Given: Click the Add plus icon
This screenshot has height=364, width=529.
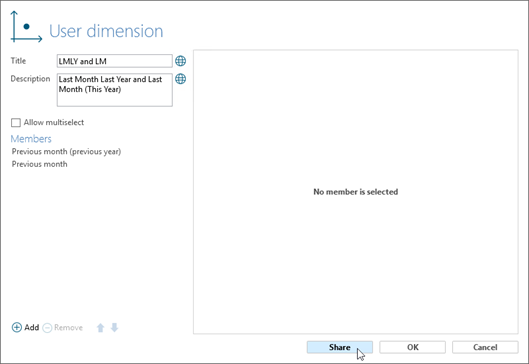Looking at the screenshot, I should (17, 327).
